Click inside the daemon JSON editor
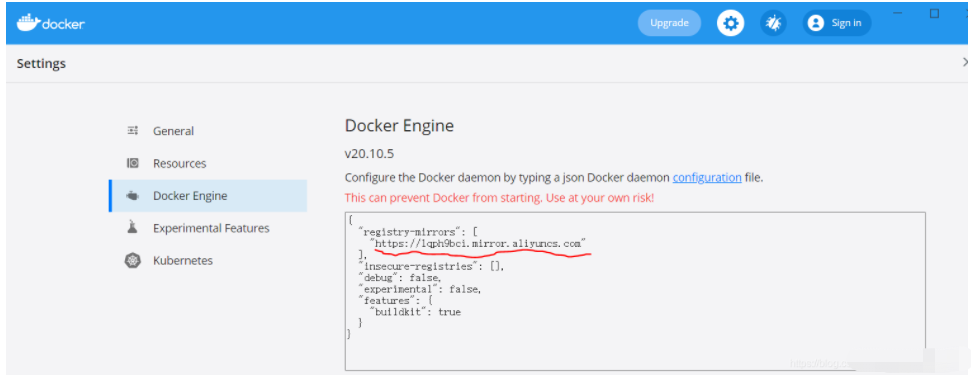980x376 pixels. click(x=635, y=291)
